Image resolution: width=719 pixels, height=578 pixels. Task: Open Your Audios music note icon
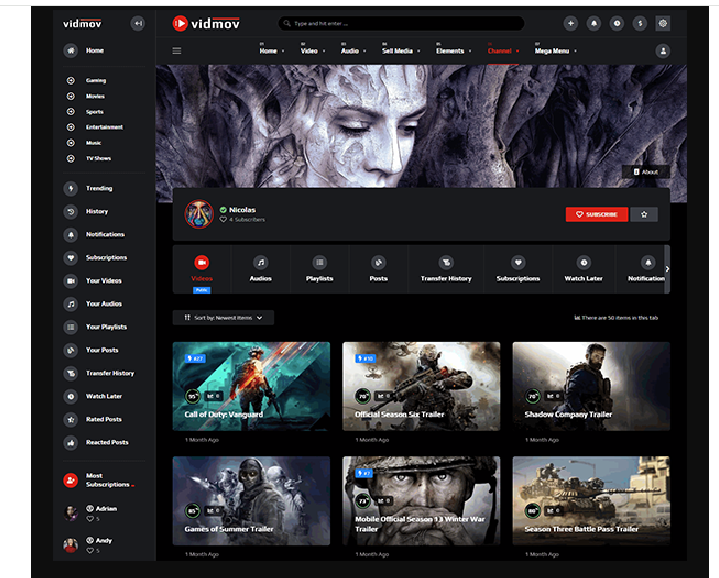[71, 304]
